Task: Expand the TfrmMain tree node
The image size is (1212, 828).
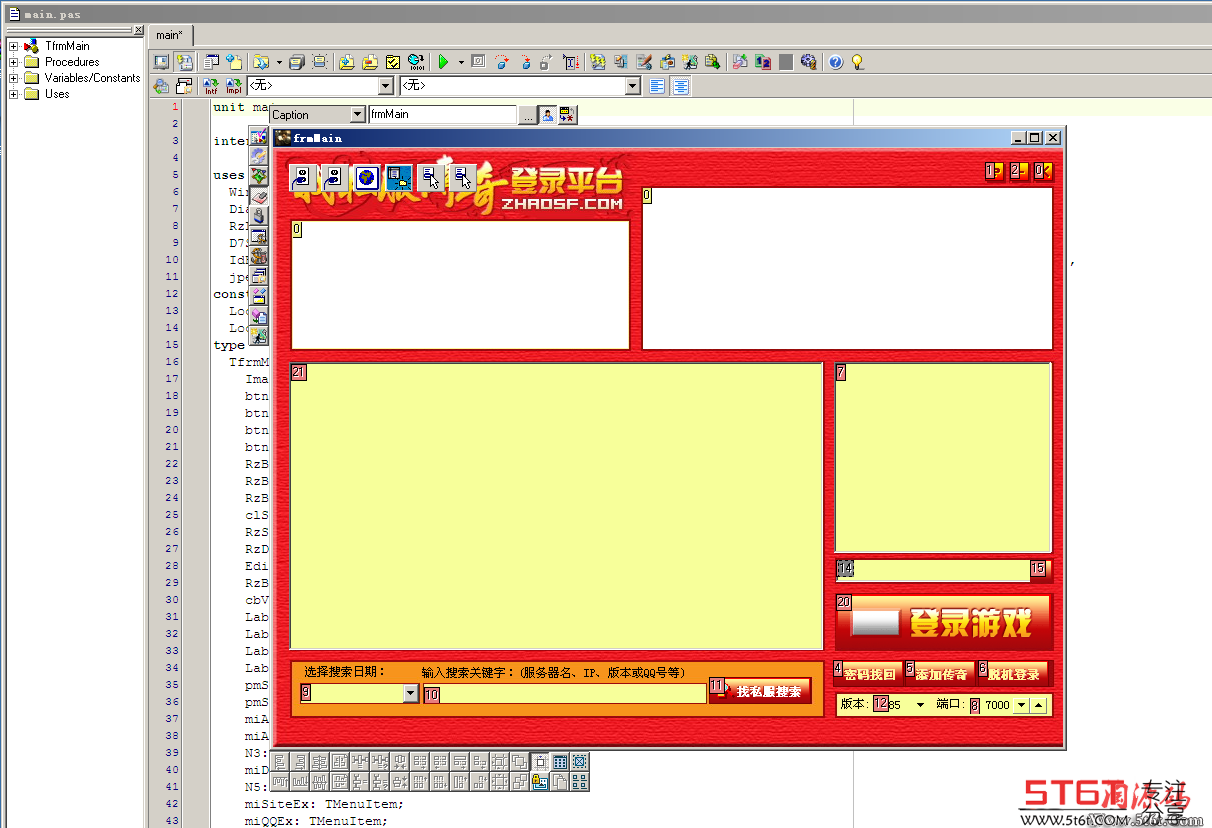Action: [14, 46]
